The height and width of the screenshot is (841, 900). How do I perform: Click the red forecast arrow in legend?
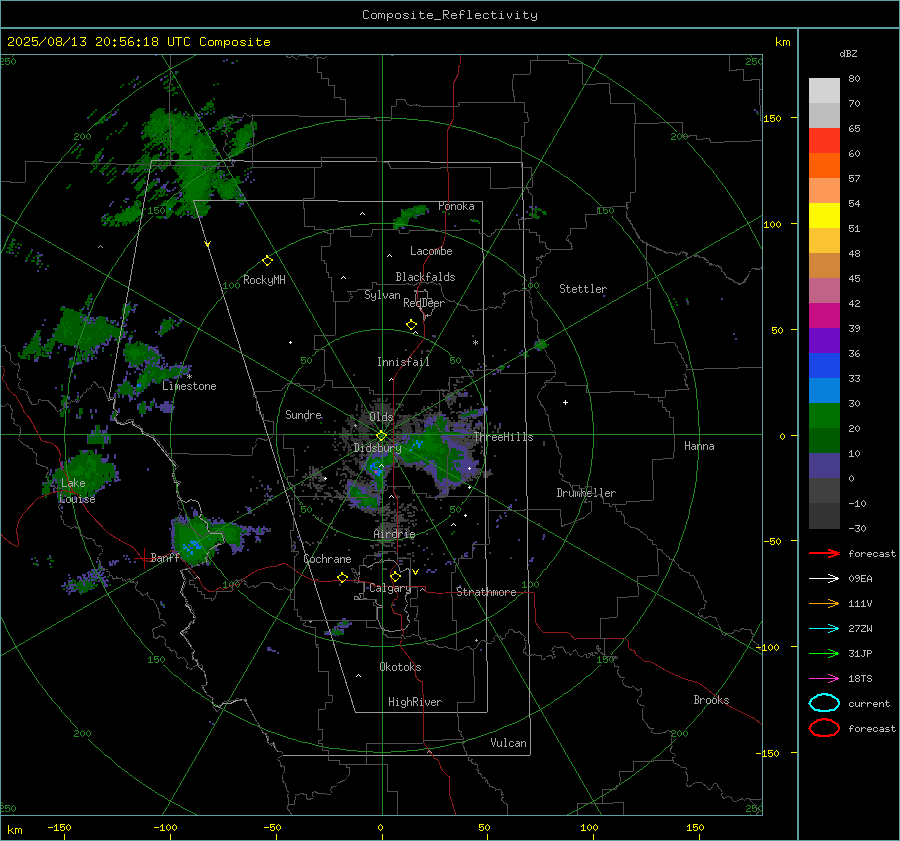[x=824, y=553]
